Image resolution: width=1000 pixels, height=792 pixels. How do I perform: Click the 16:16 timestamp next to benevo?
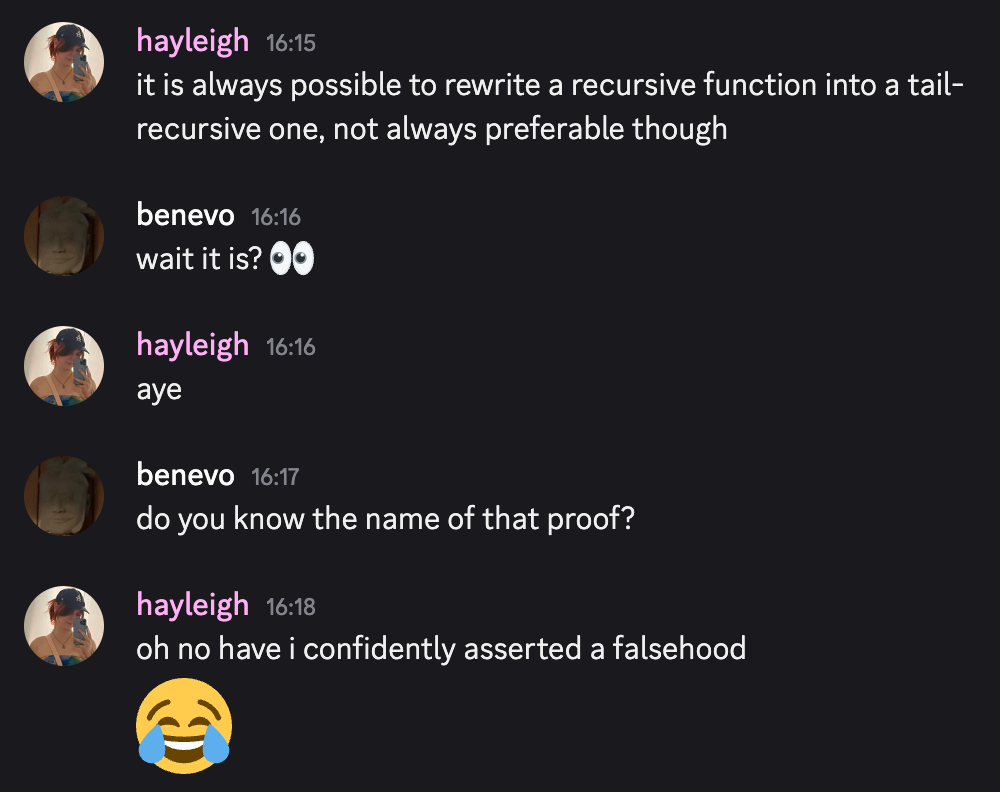click(x=276, y=217)
